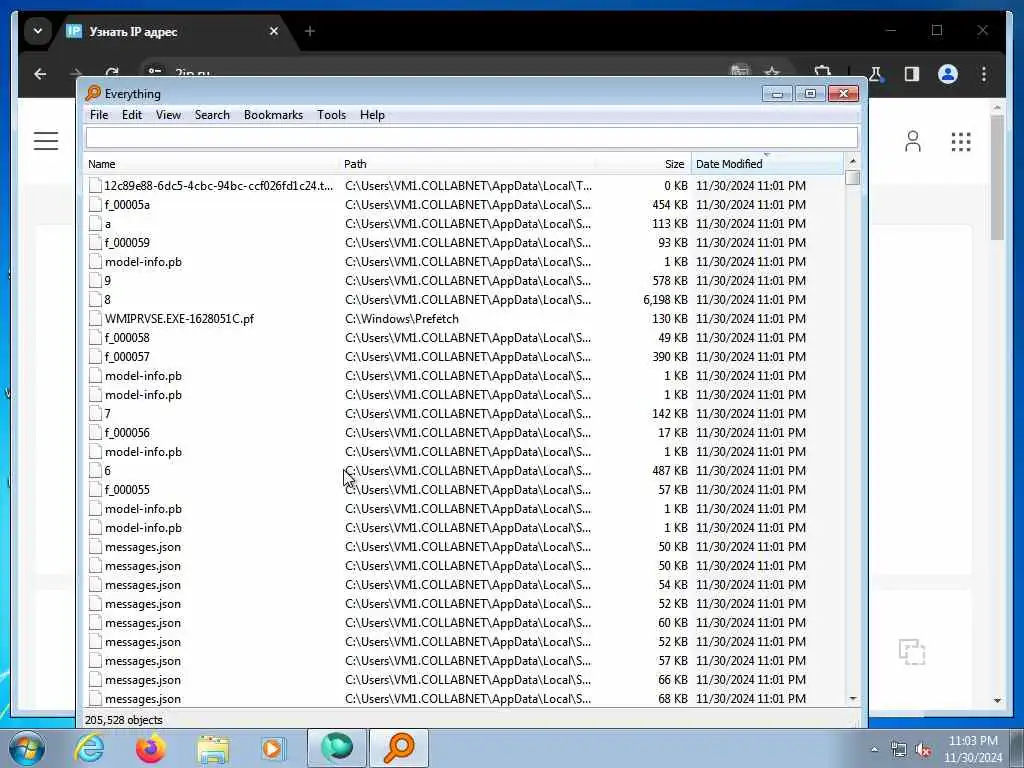
Task: Select messages.json with size 60 KB
Action: point(143,623)
